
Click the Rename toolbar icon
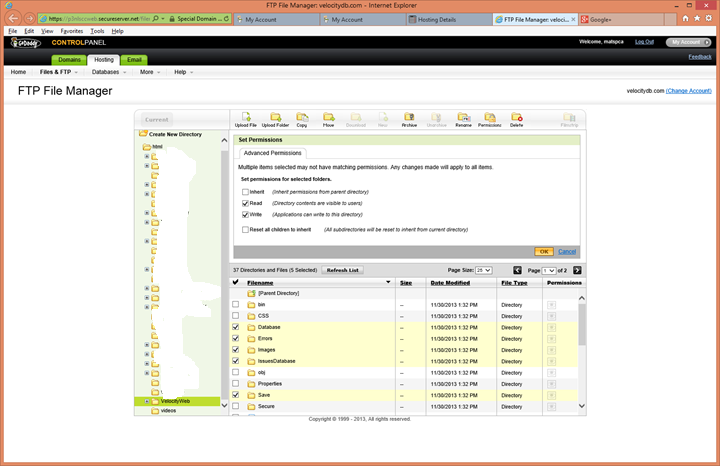point(464,117)
